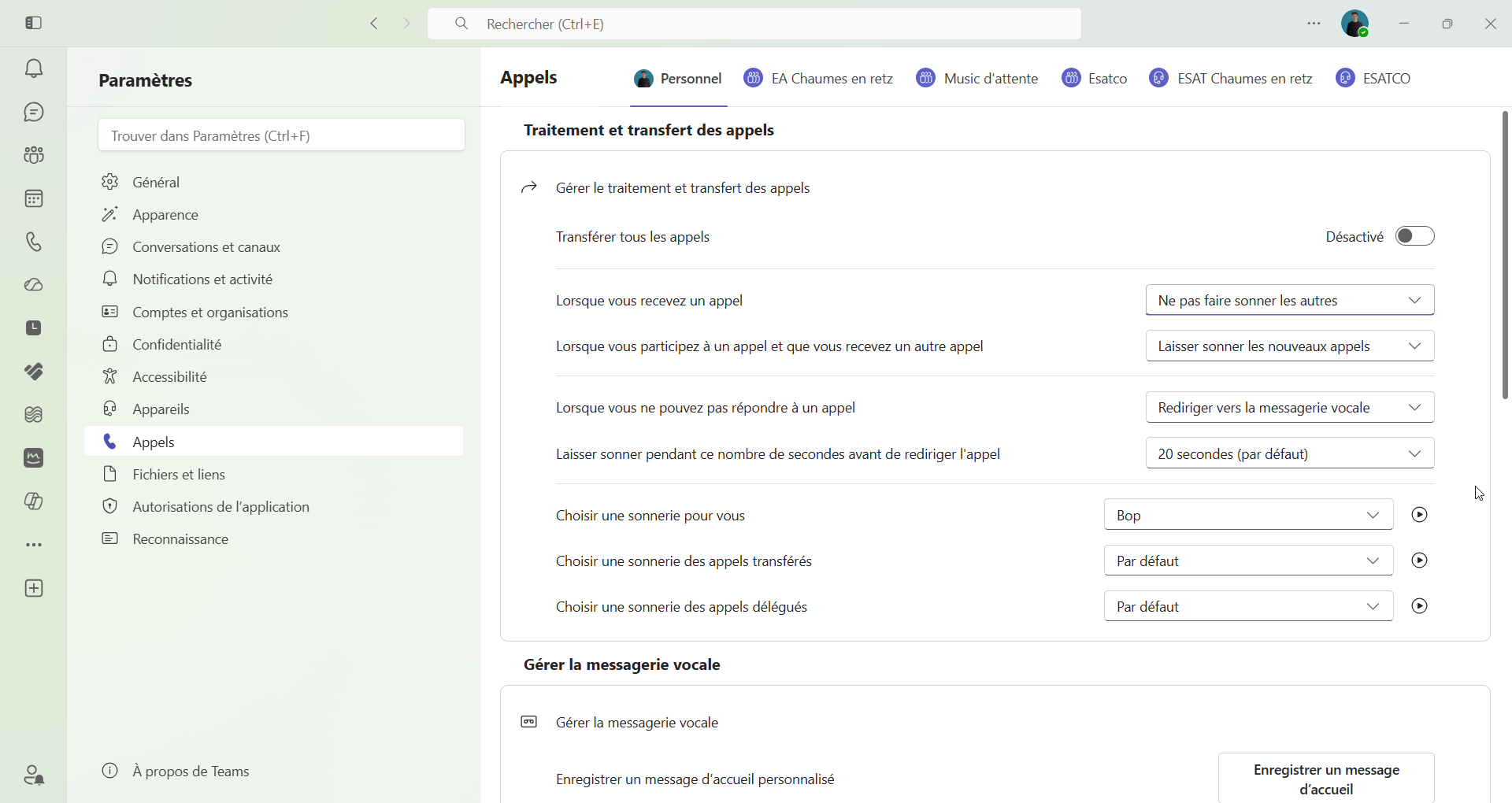Open the 20 secondes (par défaut) dropdown

tap(1290, 453)
